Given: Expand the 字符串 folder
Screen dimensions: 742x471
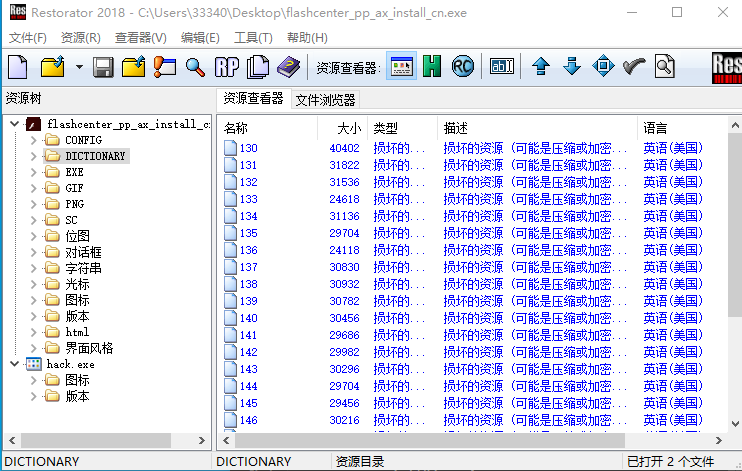Looking at the screenshot, I should pyautogui.click(x=33, y=268).
